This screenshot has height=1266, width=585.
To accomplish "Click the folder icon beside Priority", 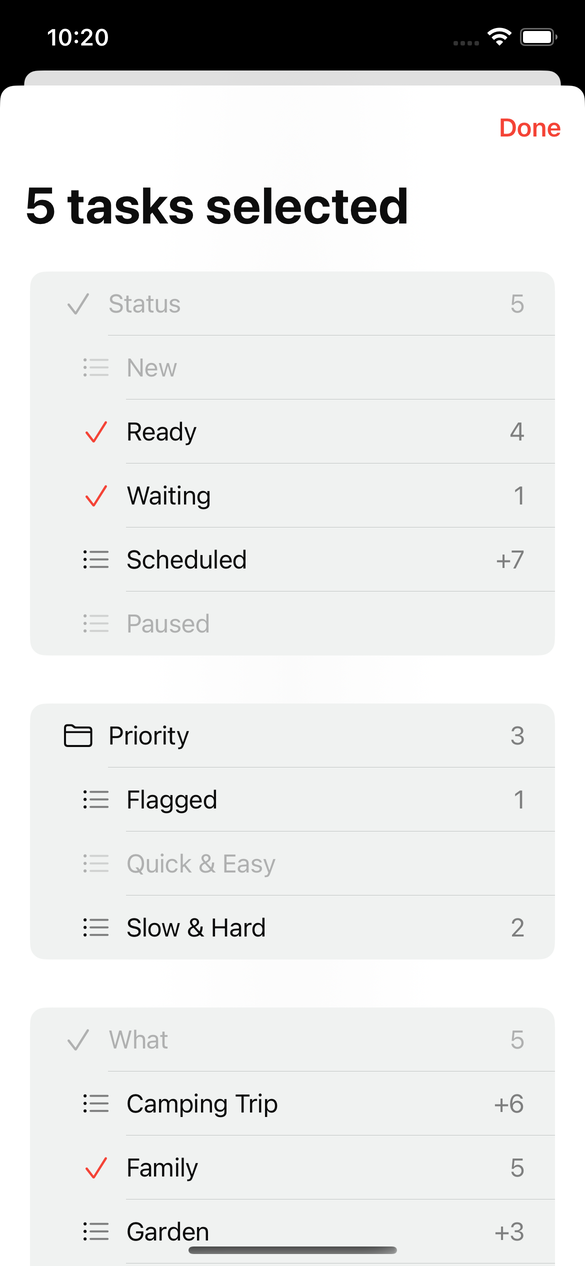I will [x=78, y=735].
